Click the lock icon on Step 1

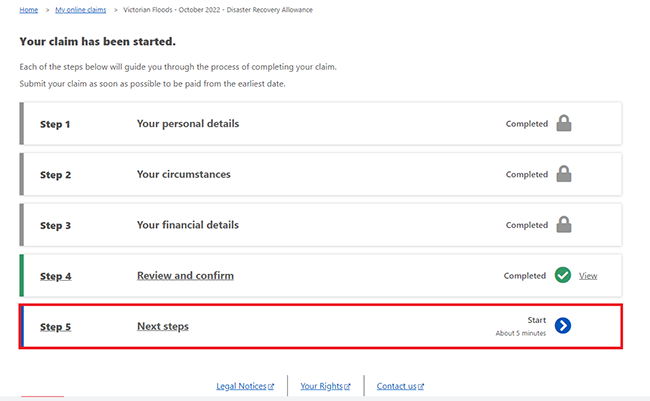tap(564, 123)
